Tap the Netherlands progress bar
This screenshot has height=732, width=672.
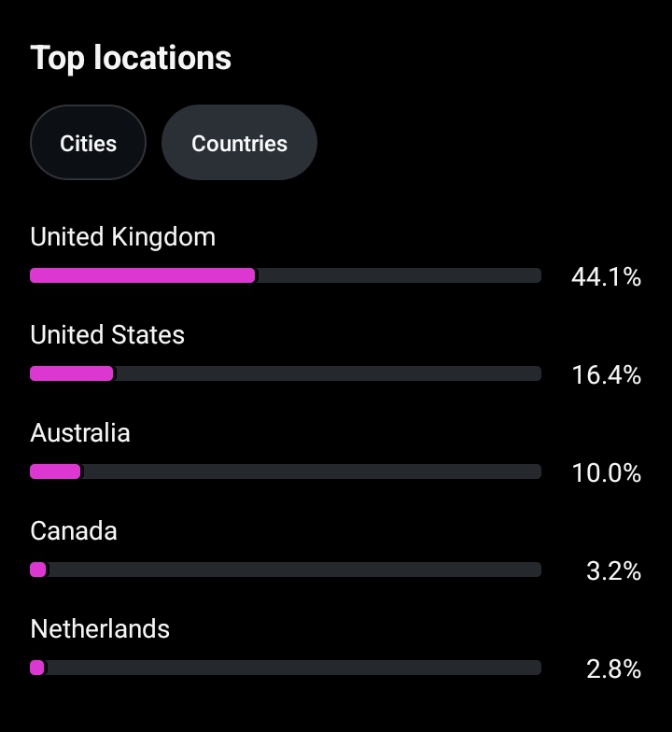tap(285, 668)
